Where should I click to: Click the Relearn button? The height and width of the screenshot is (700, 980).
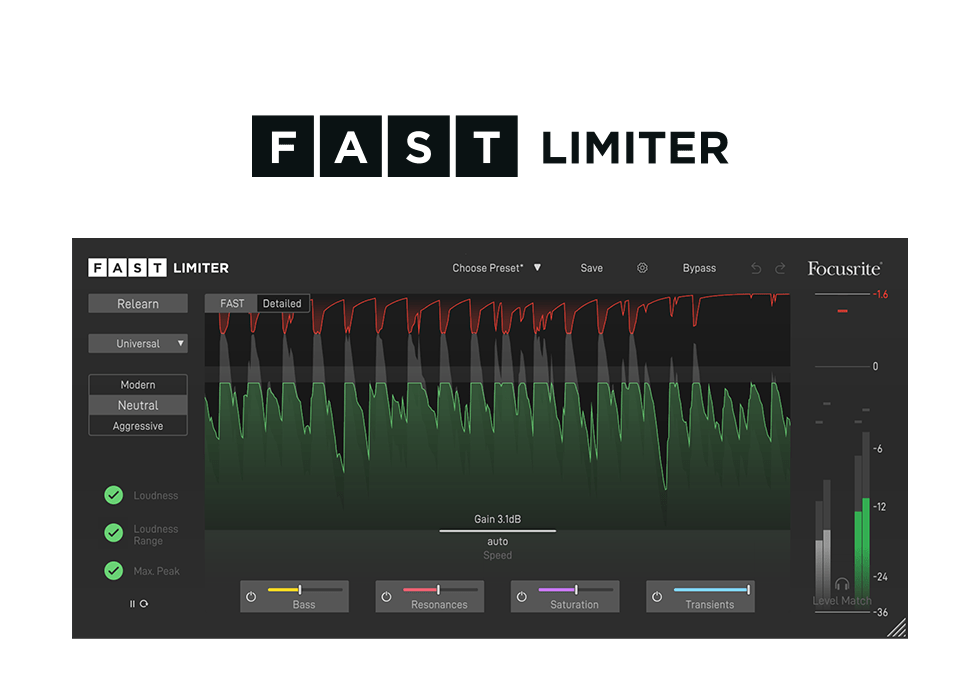coord(138,304)
